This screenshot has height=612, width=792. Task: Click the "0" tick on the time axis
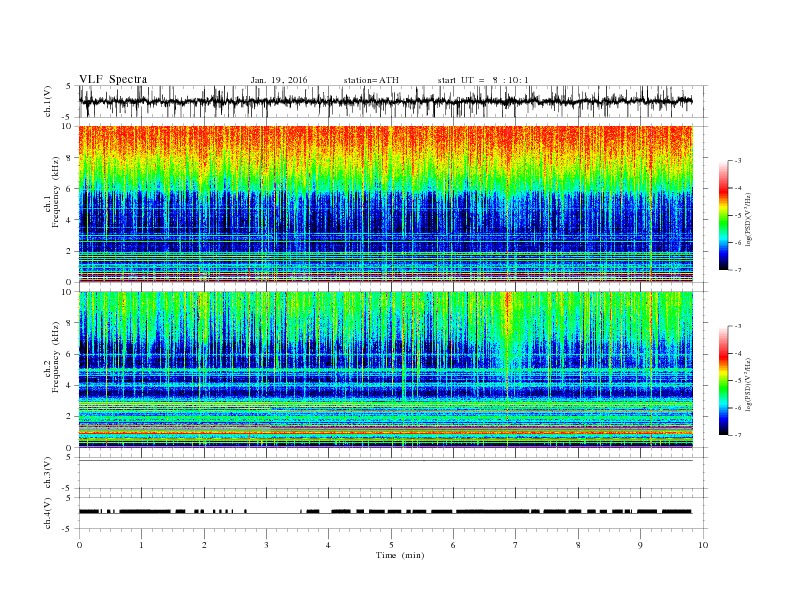click(79, 545)
